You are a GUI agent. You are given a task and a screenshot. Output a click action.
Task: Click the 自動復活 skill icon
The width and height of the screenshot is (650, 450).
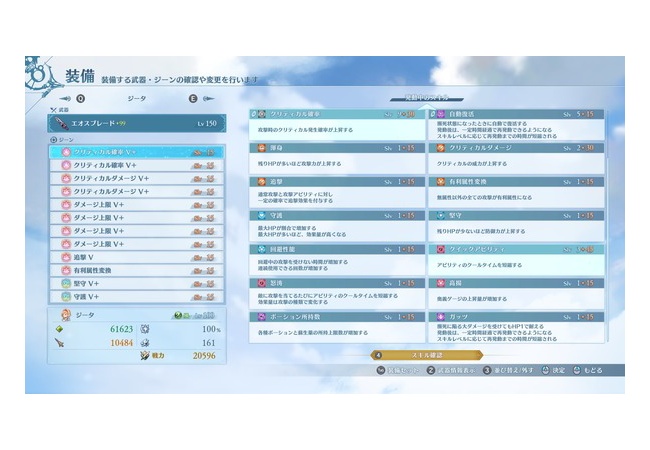click(441, 114)
